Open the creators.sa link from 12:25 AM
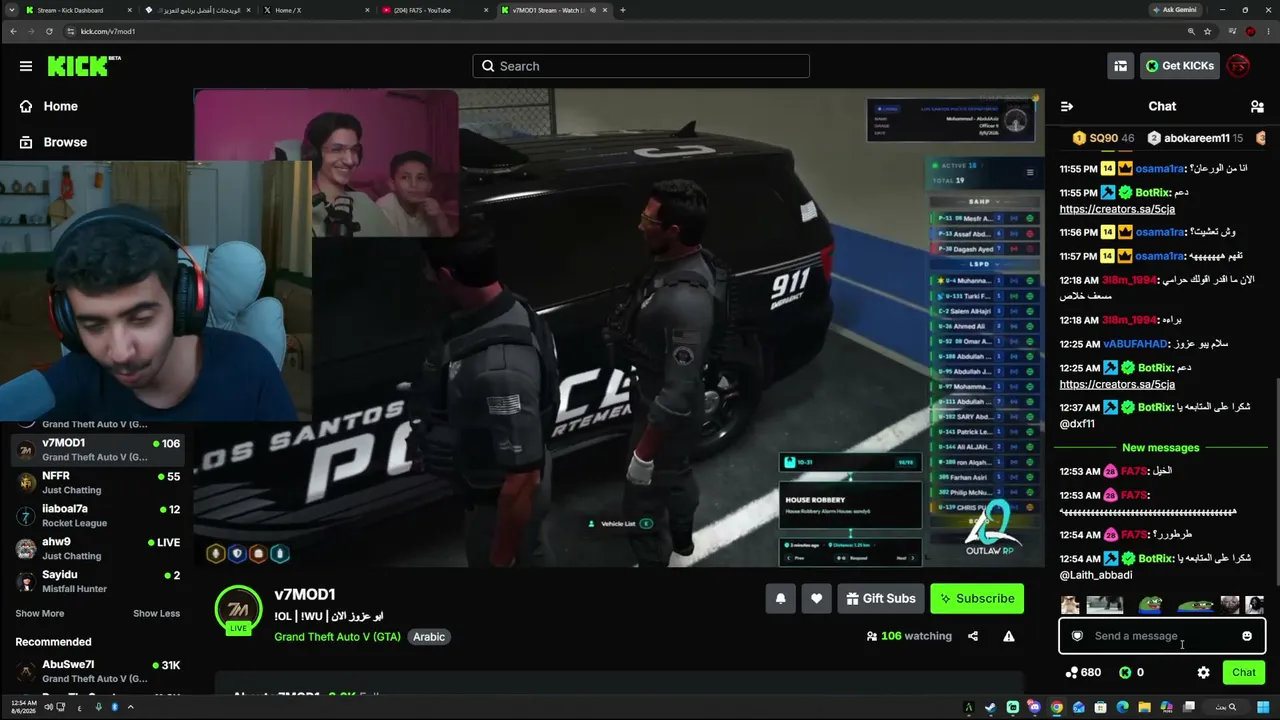Image resolution: width=1280 pixels, height=720 pixels. tap(1117, 384)
